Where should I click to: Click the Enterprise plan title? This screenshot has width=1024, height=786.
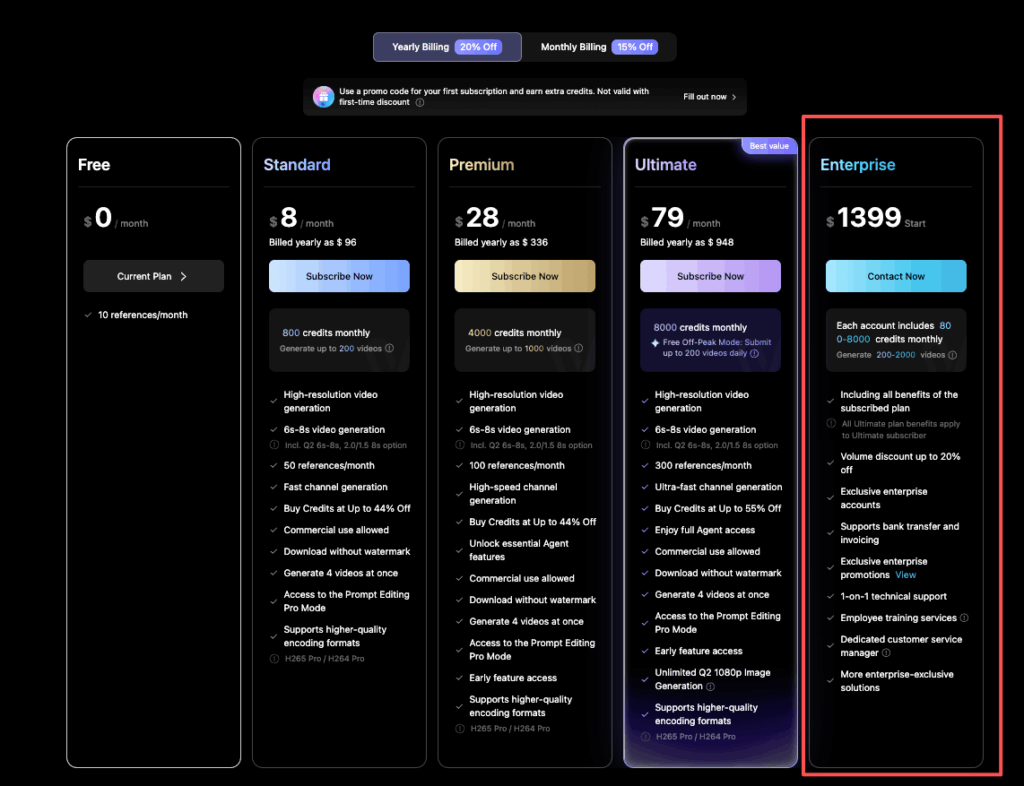(857, 165)
